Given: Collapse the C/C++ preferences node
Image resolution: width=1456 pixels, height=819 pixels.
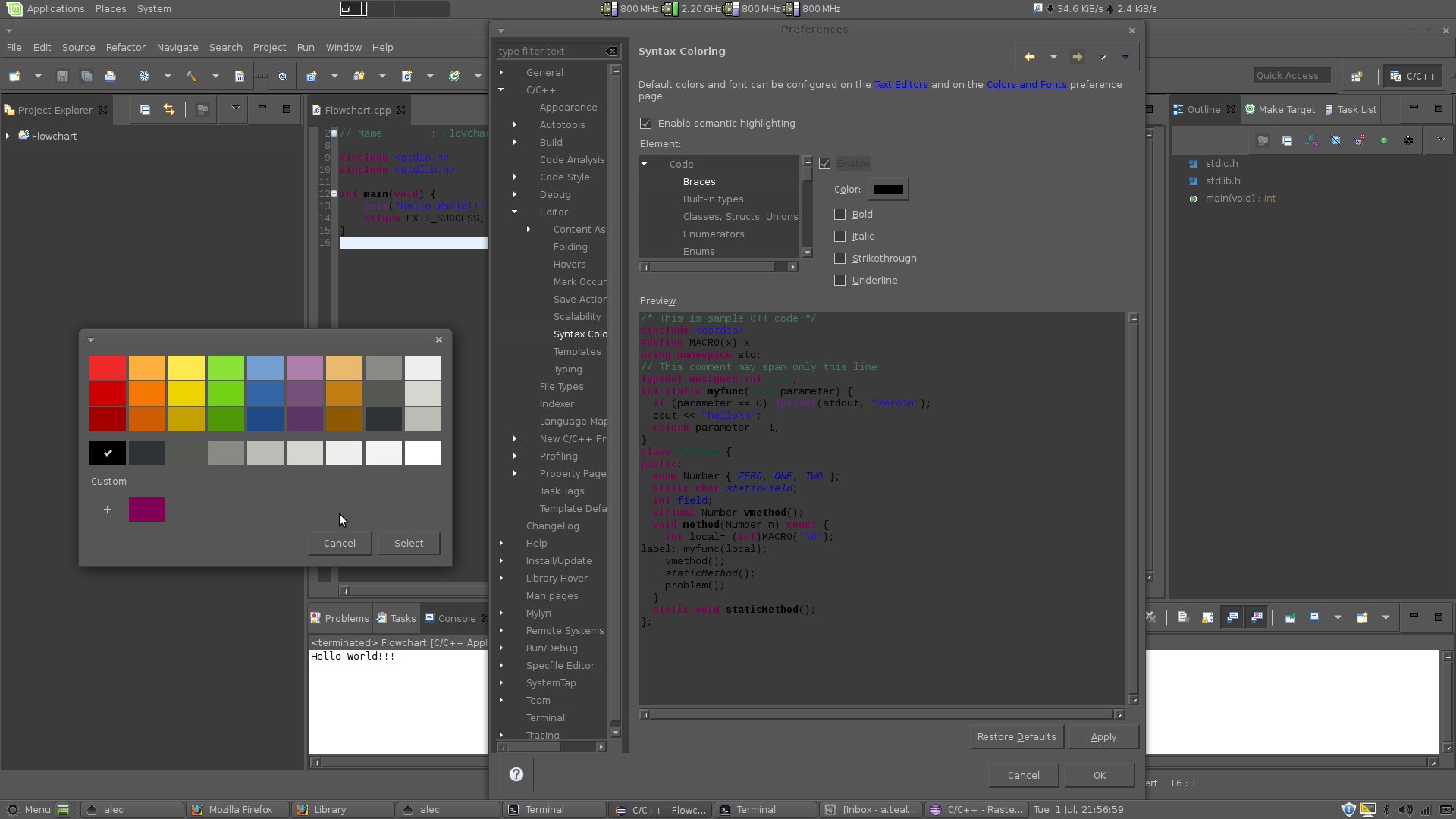Looking at the screenshot, I should pos(501,89).
